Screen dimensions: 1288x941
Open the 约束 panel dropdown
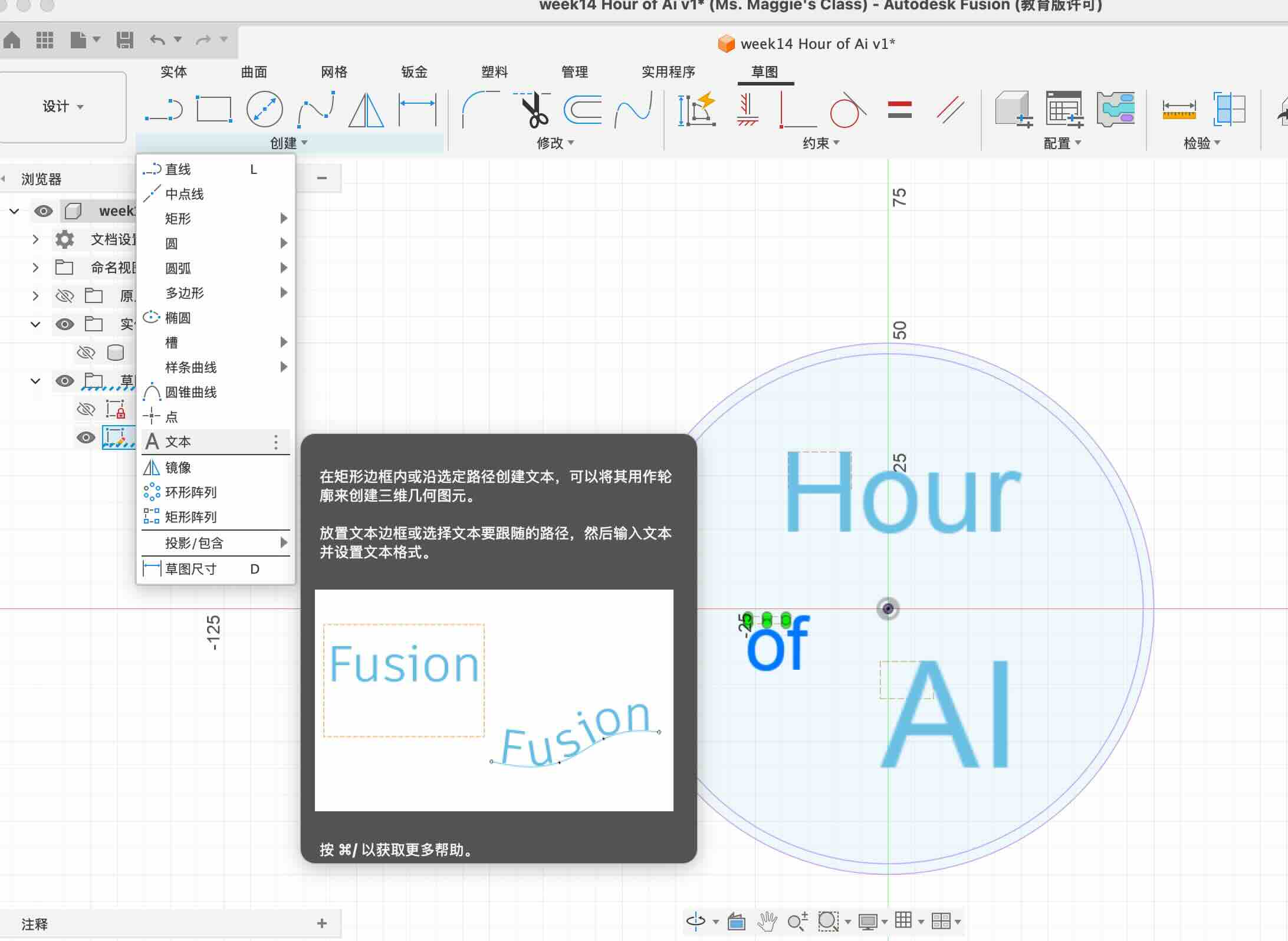point(821,143)
